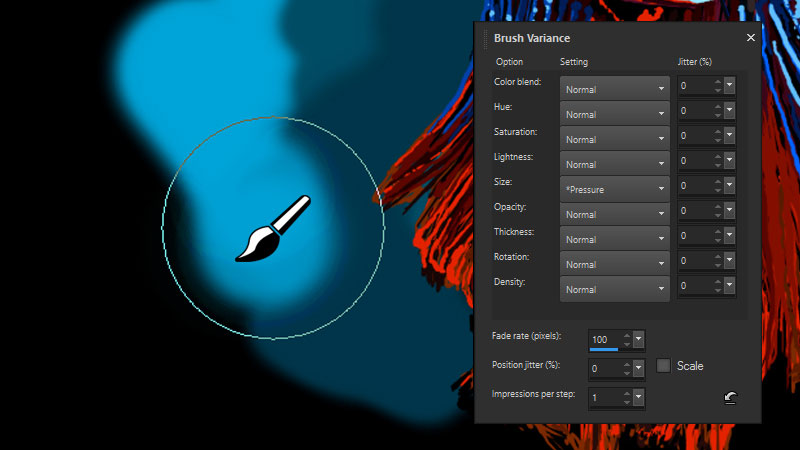Close the Brush Variance panel

(751, 38)
